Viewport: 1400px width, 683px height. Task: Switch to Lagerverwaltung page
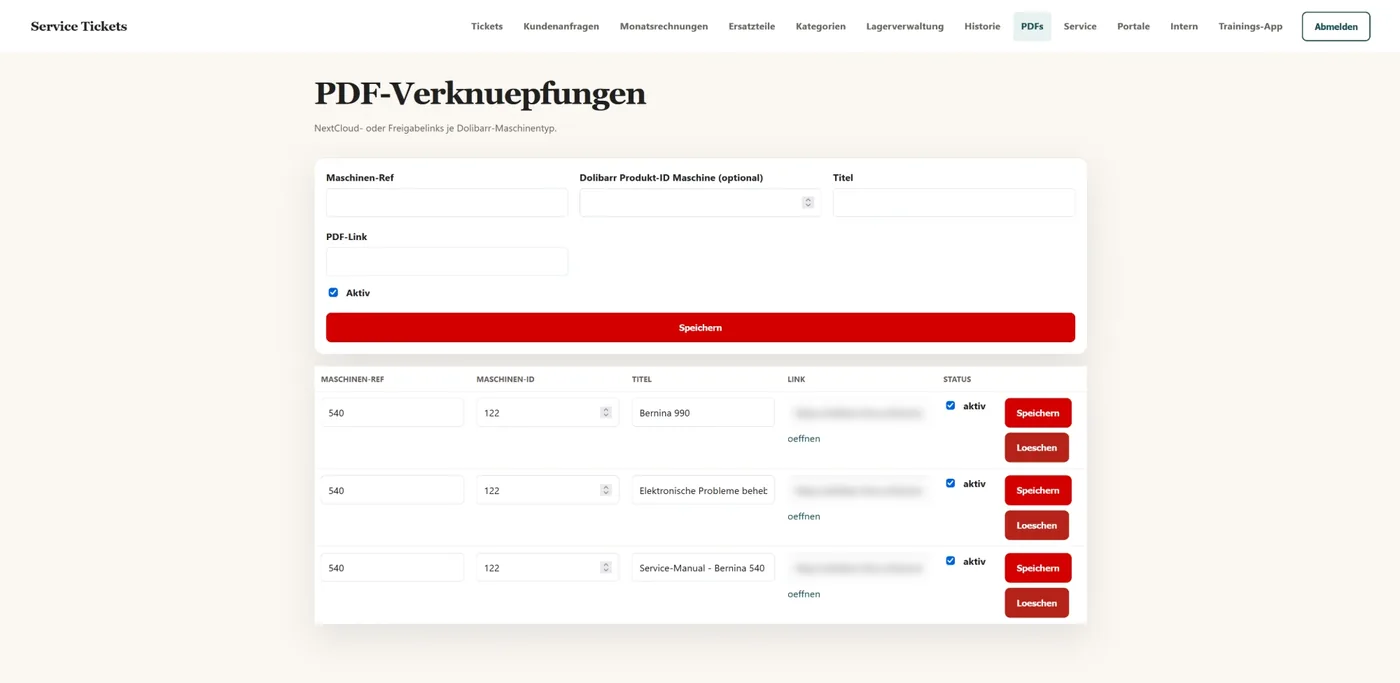click(905, 26)
